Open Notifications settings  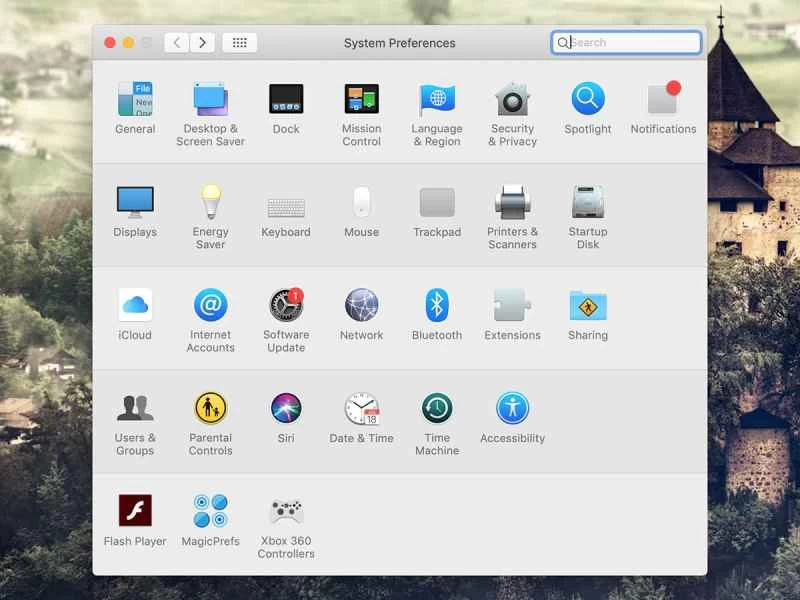coord(663,103)
